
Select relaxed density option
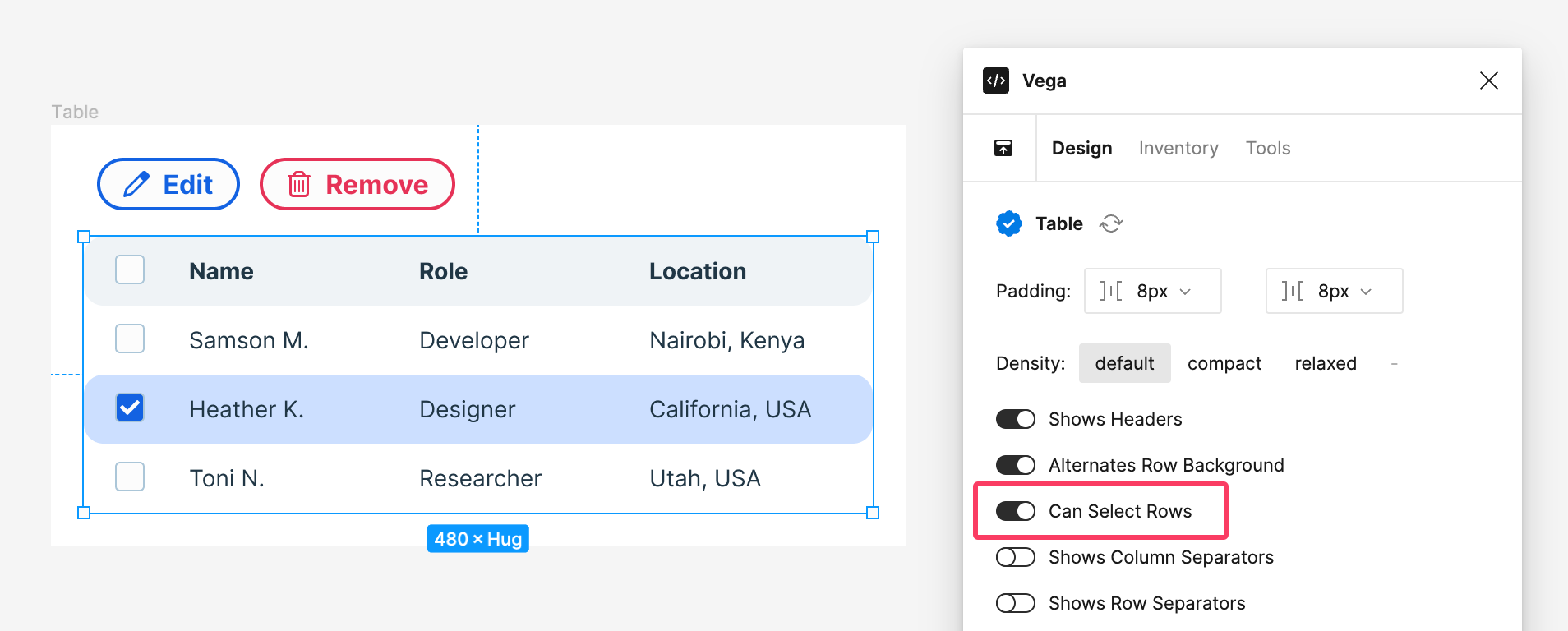pyautogui.click(x=1326, y=363)
